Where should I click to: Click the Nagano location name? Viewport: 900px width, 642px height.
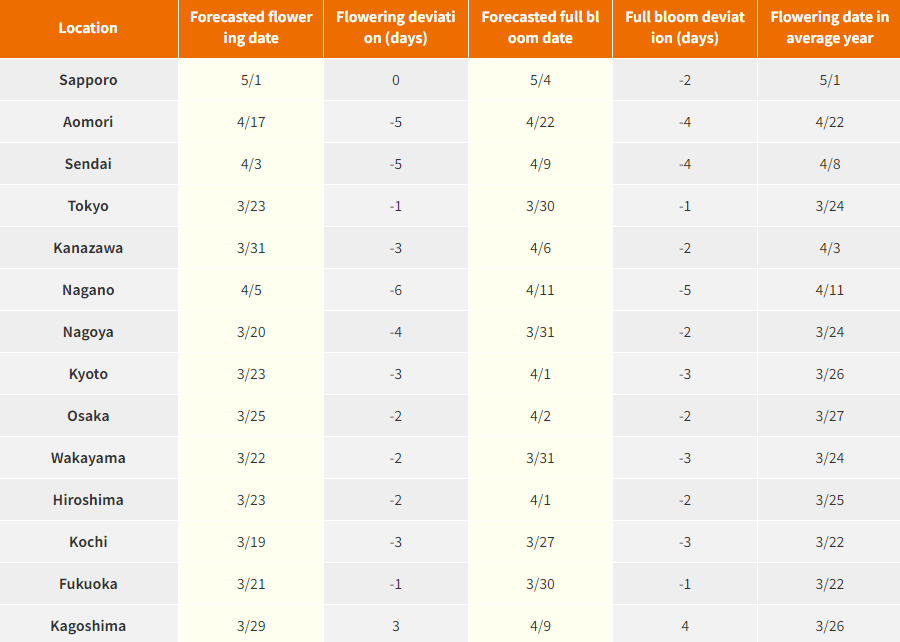pos(88,290)
